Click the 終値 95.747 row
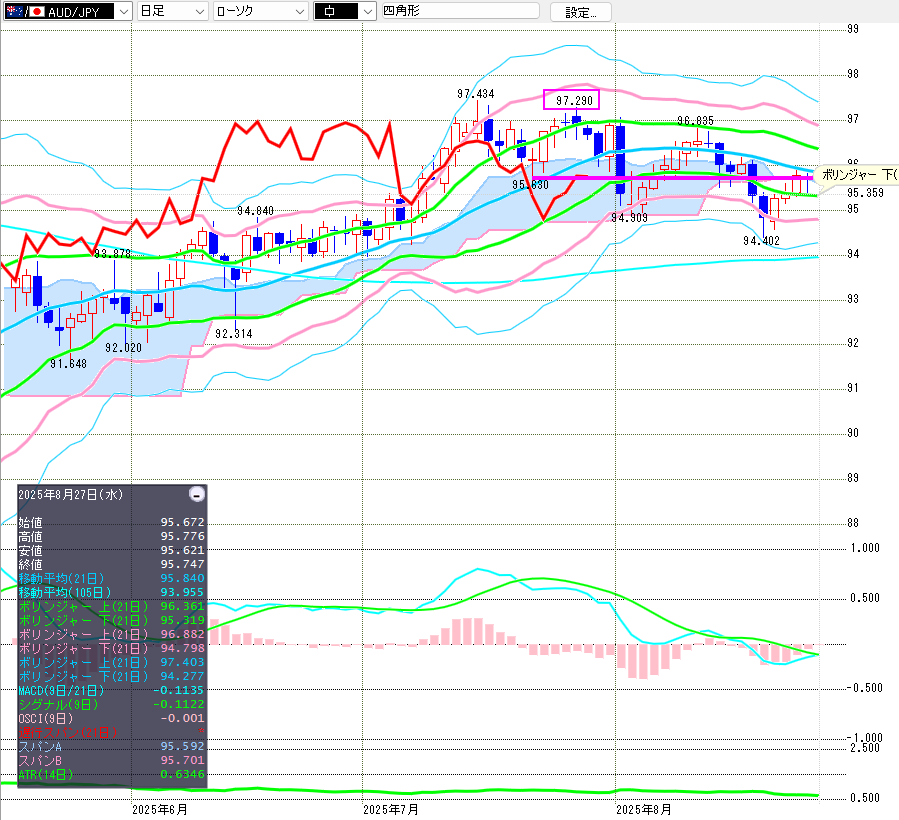The width and height of the screenshot is (899, 820). coord(111,564)
